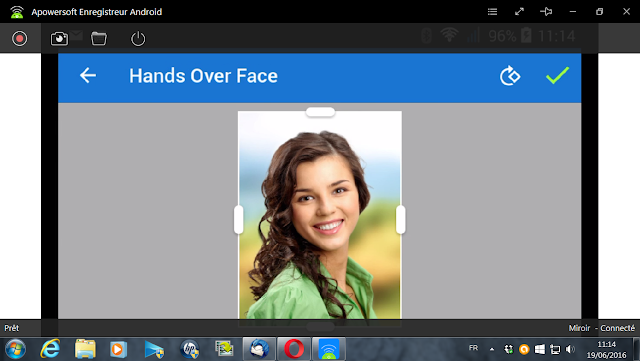640x361 pixels.
Task: Launch Internet Explorer from the taskbar
Action: [50, 349]
